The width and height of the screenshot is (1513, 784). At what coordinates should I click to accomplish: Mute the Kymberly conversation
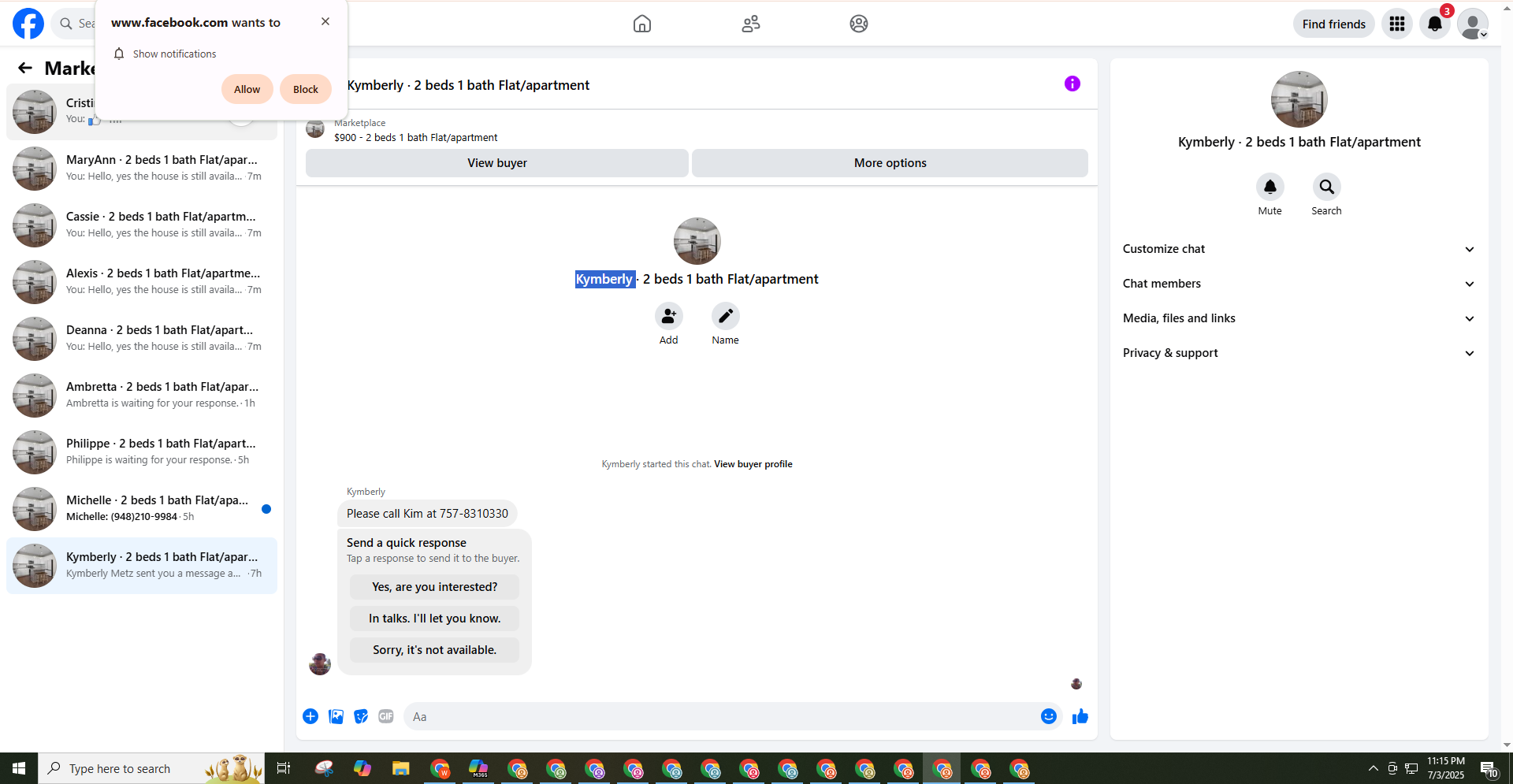click(1270, 187)
